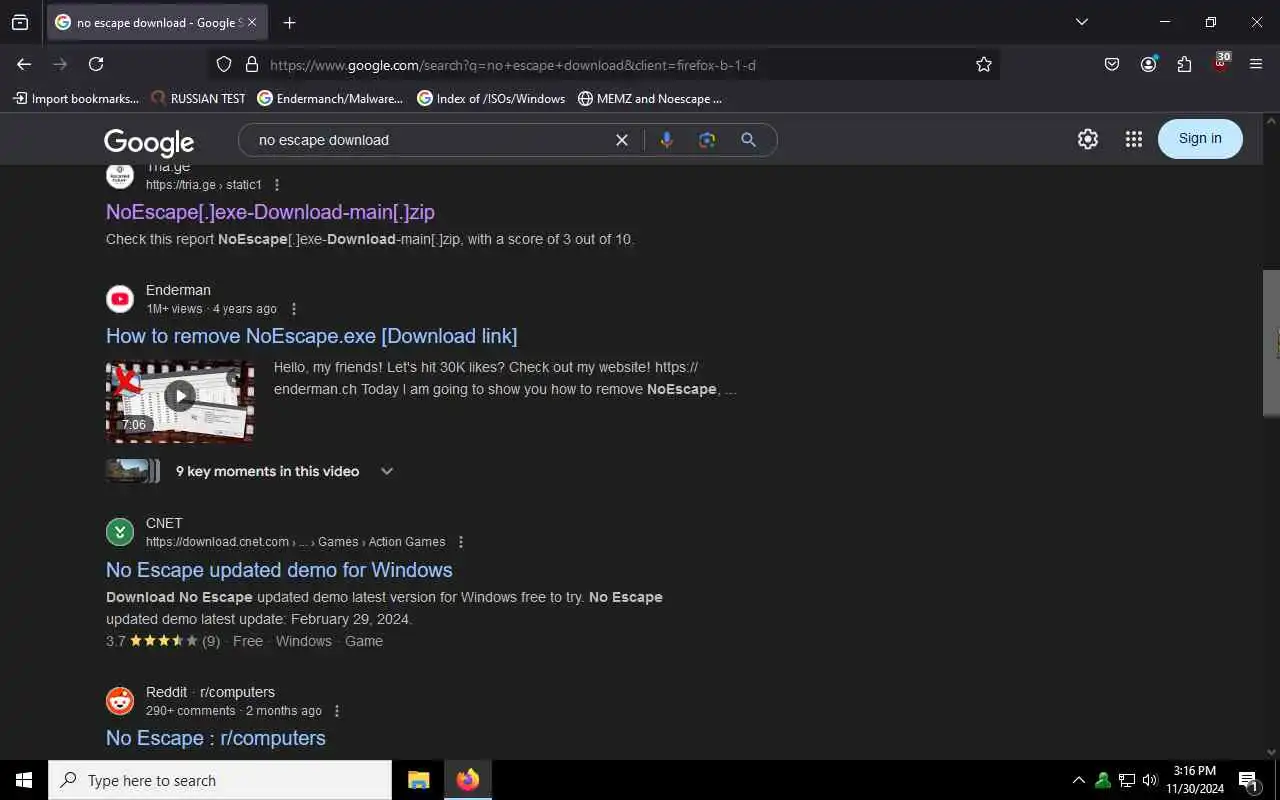Viewport: 1280px width, 800px height.
Task: Click the Sign in button
Action: point(1200,138)
